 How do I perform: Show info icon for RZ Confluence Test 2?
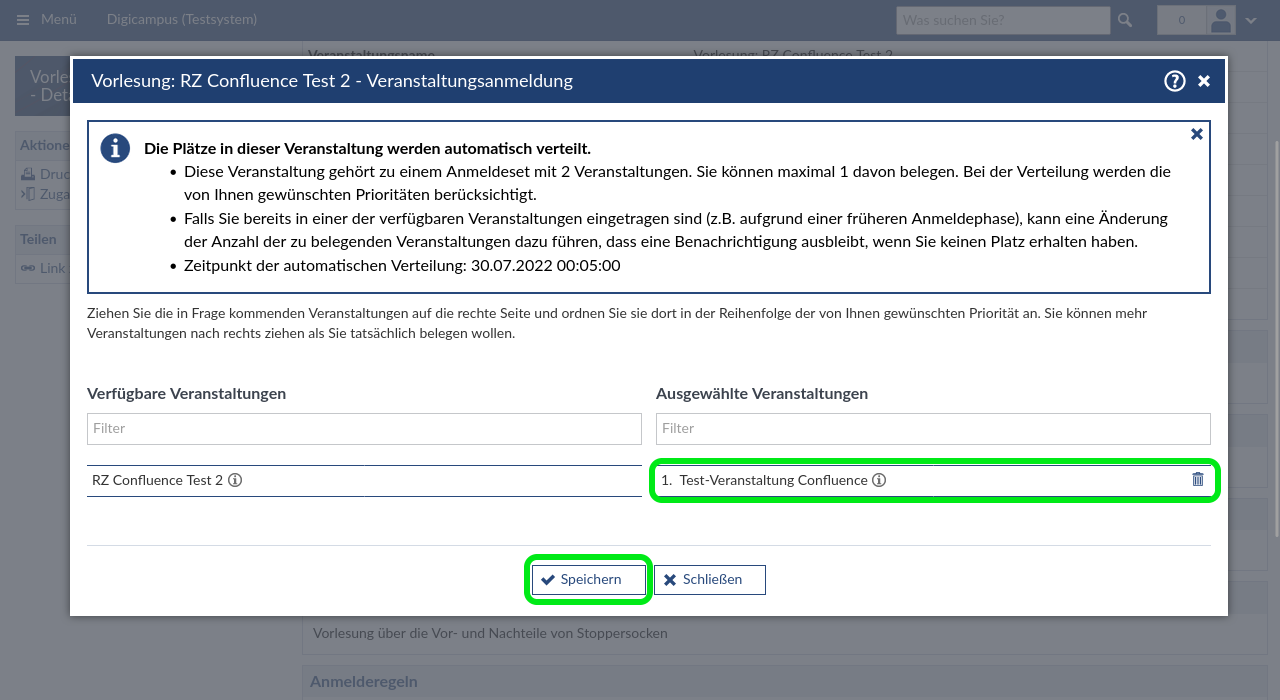point(235,480)
